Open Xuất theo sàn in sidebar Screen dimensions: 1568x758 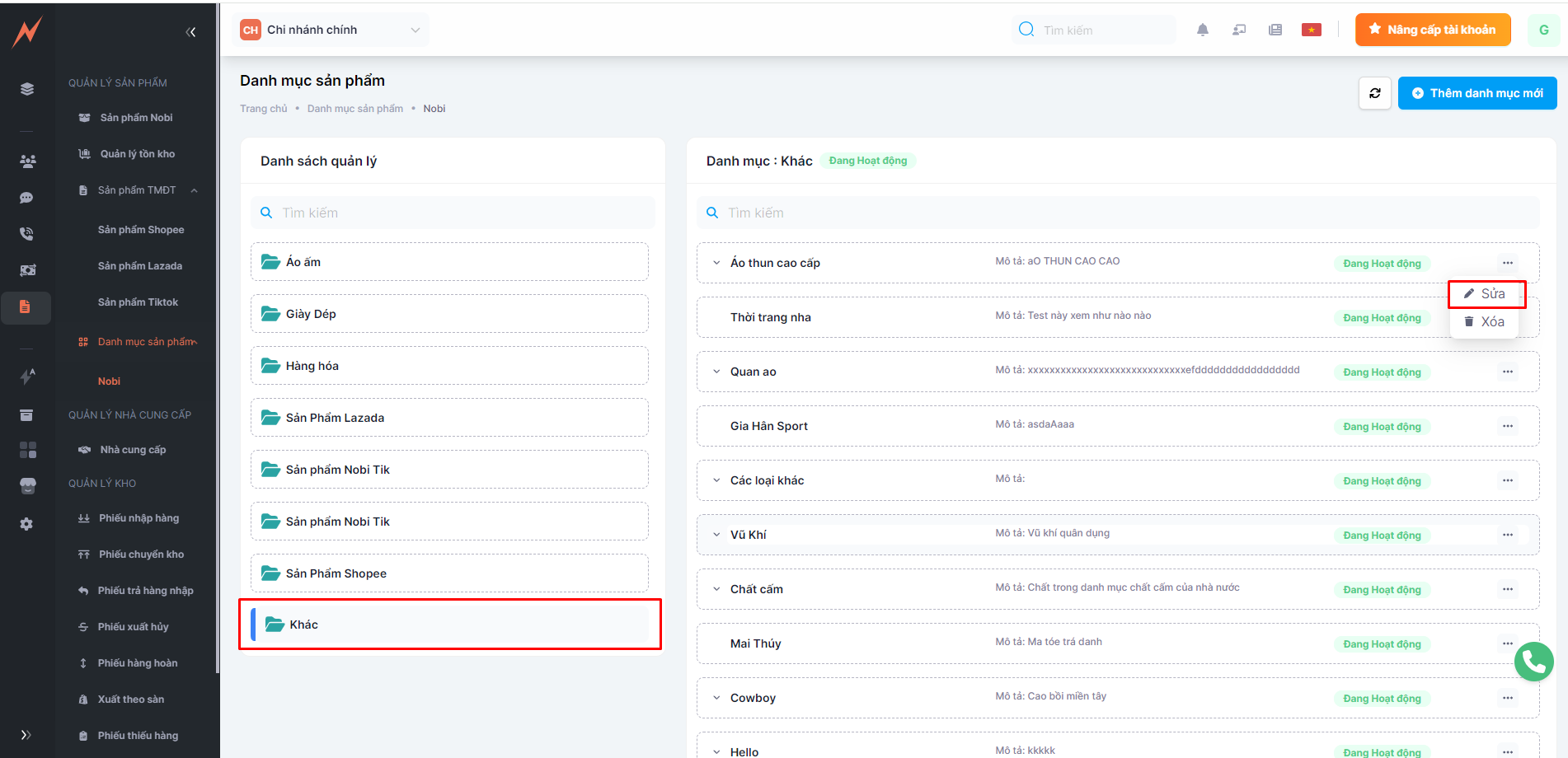pos(130,700)
